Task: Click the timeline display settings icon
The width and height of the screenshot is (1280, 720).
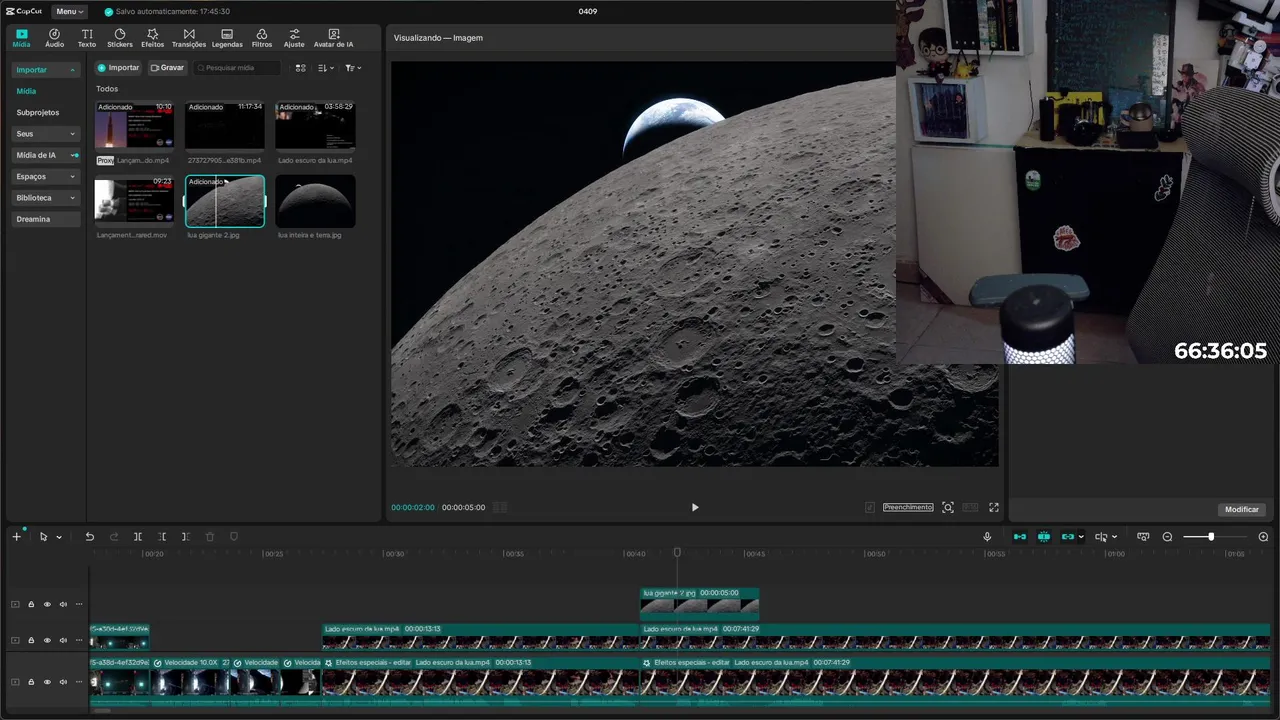Action: point(1144,537)
